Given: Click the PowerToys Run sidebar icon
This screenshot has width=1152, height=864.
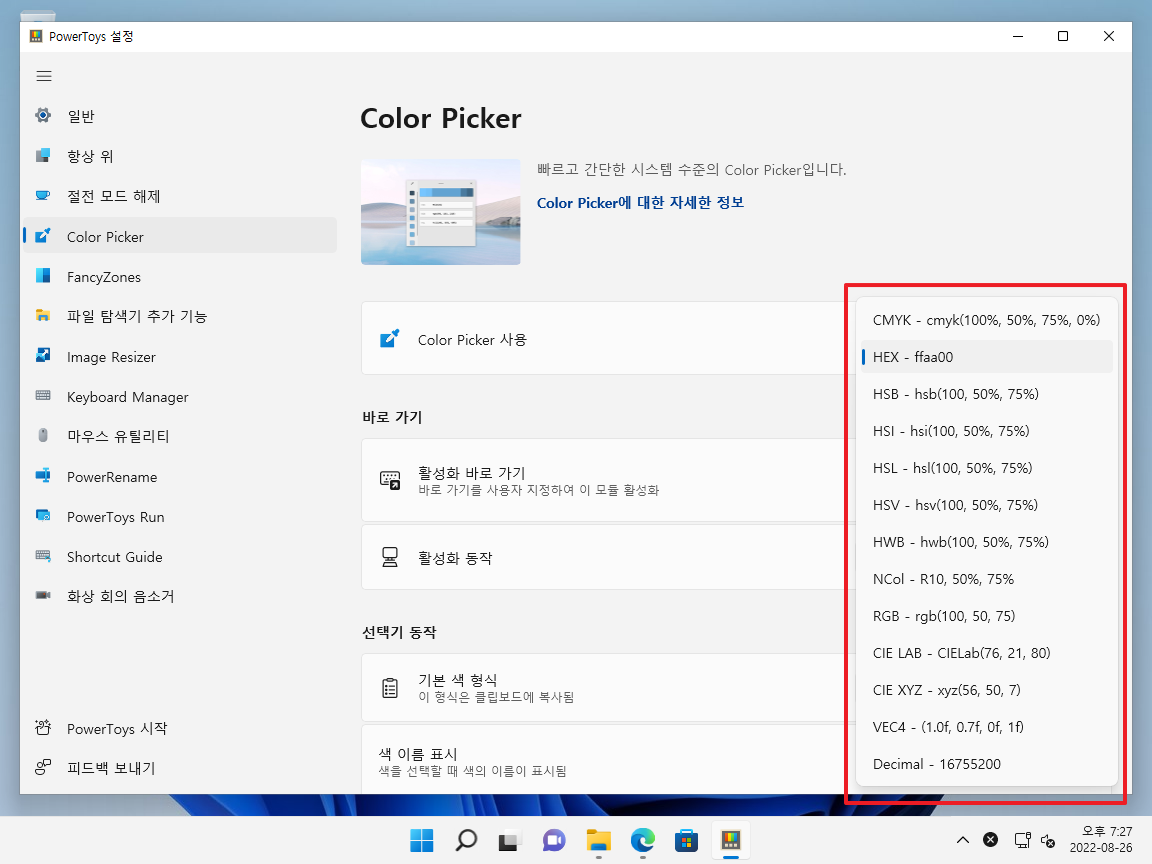Looking at the screenshot, I should point(43,516).
